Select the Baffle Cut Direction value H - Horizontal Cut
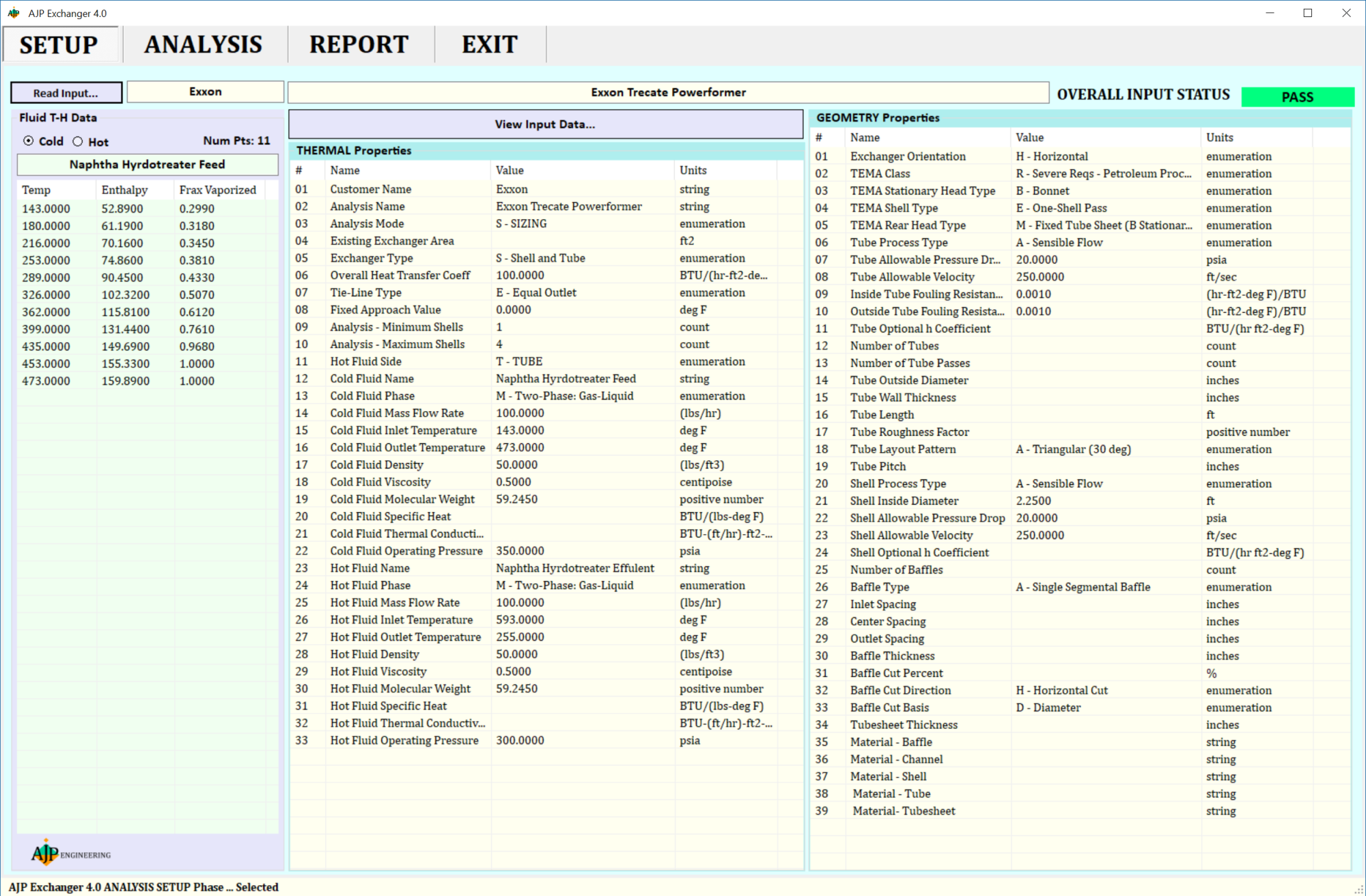Image resolution: width=1366 pixels, height=896 pixels. 1061,690
